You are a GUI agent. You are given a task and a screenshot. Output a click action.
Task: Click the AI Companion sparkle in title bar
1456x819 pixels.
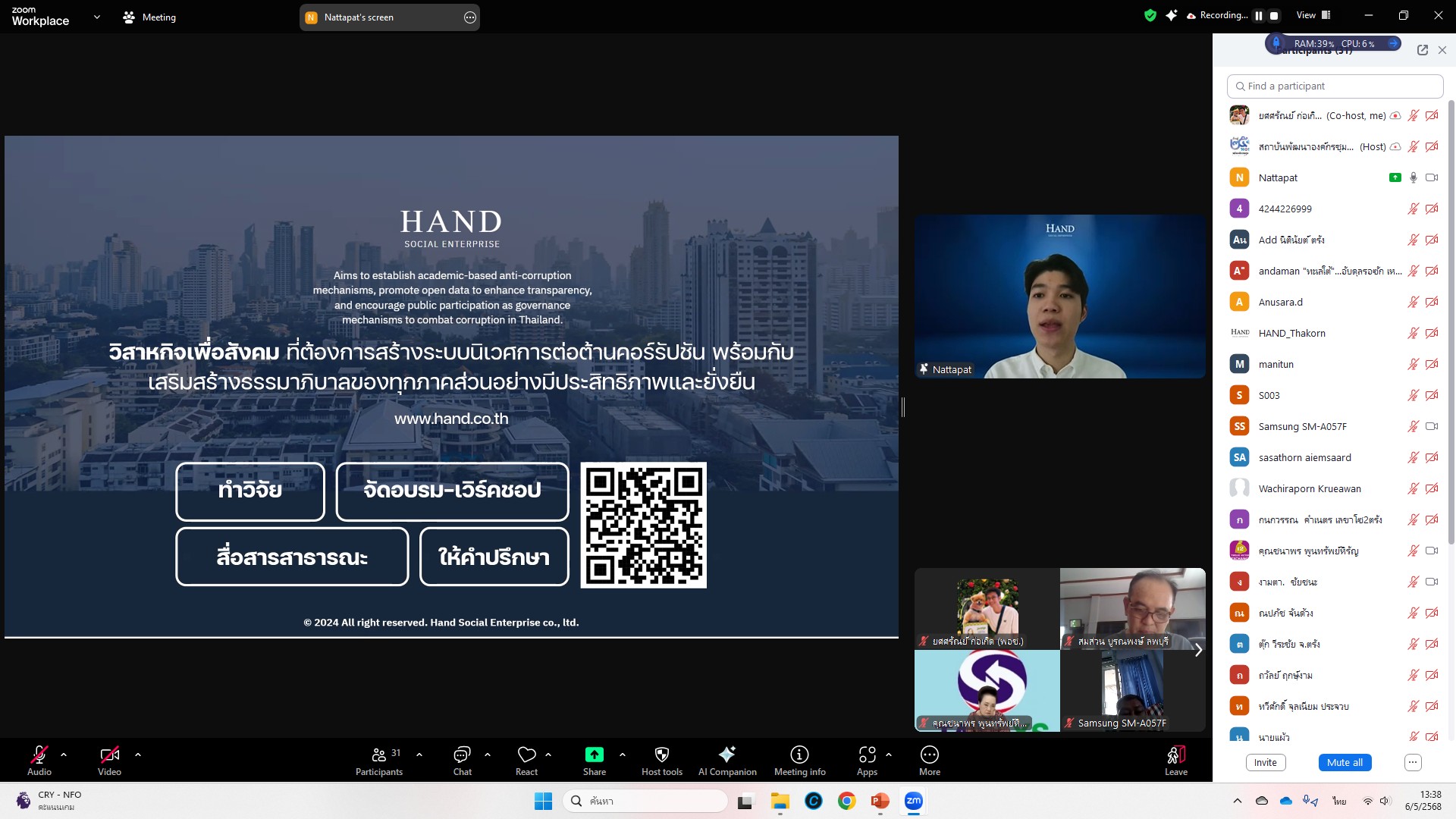(1172, 15)
